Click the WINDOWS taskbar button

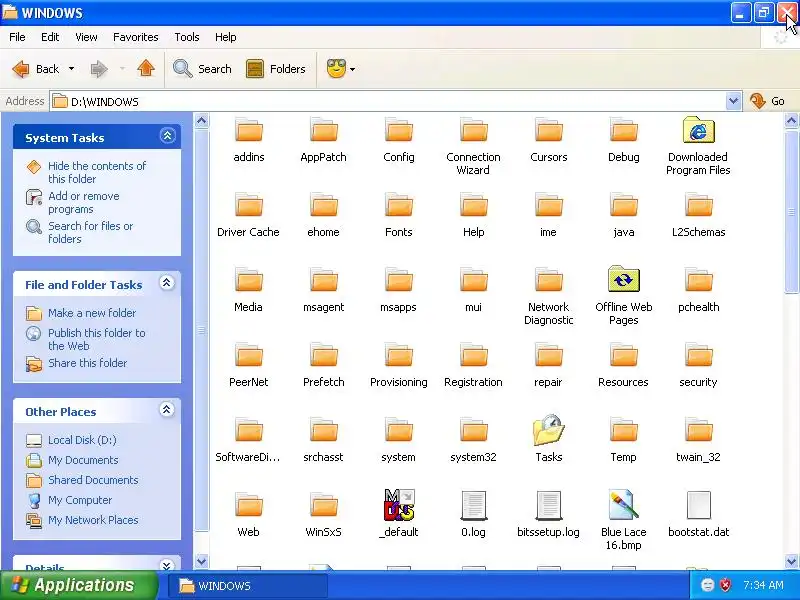(x=248, y=585)
